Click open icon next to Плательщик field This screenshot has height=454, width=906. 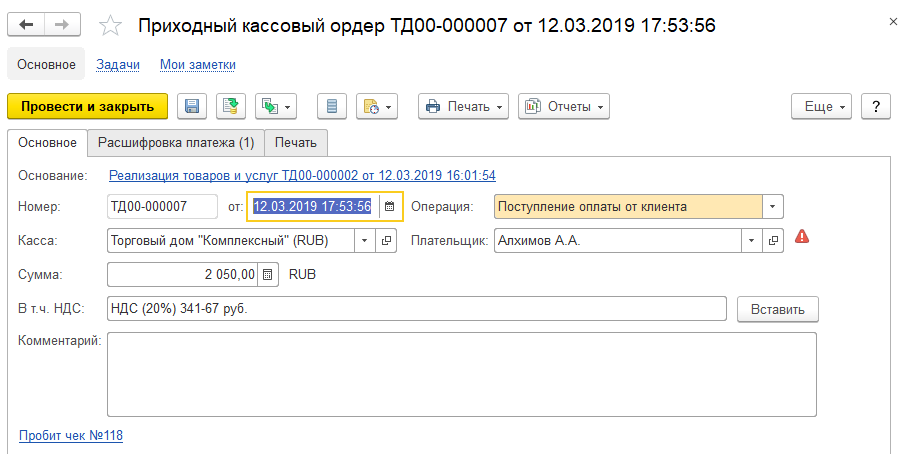click(x=773, y=241)
